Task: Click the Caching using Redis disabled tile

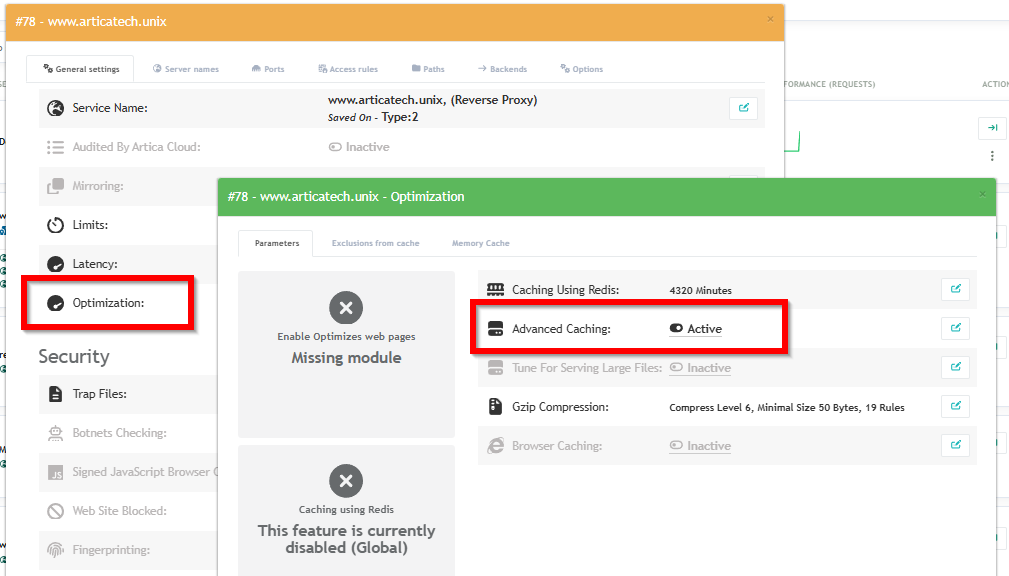Action: pos(346,510)
